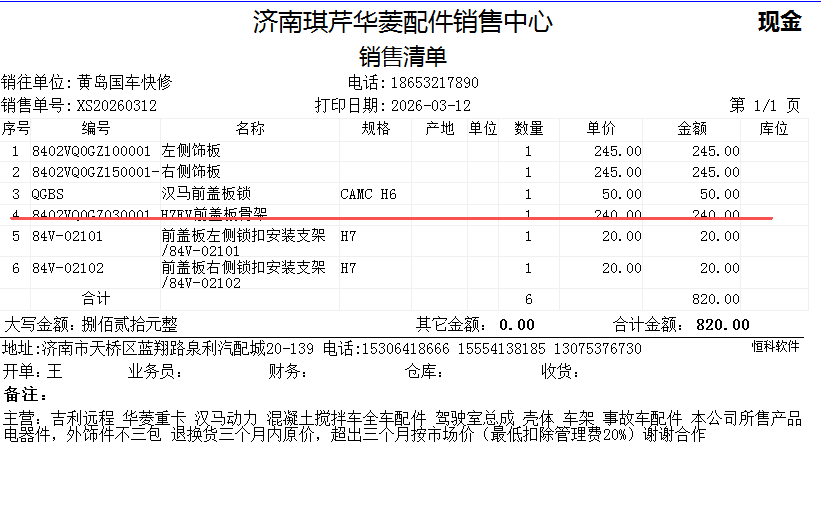Select the order number XS20260312
The height and width of the screenshot is (515, 821).
coord(116,106)
